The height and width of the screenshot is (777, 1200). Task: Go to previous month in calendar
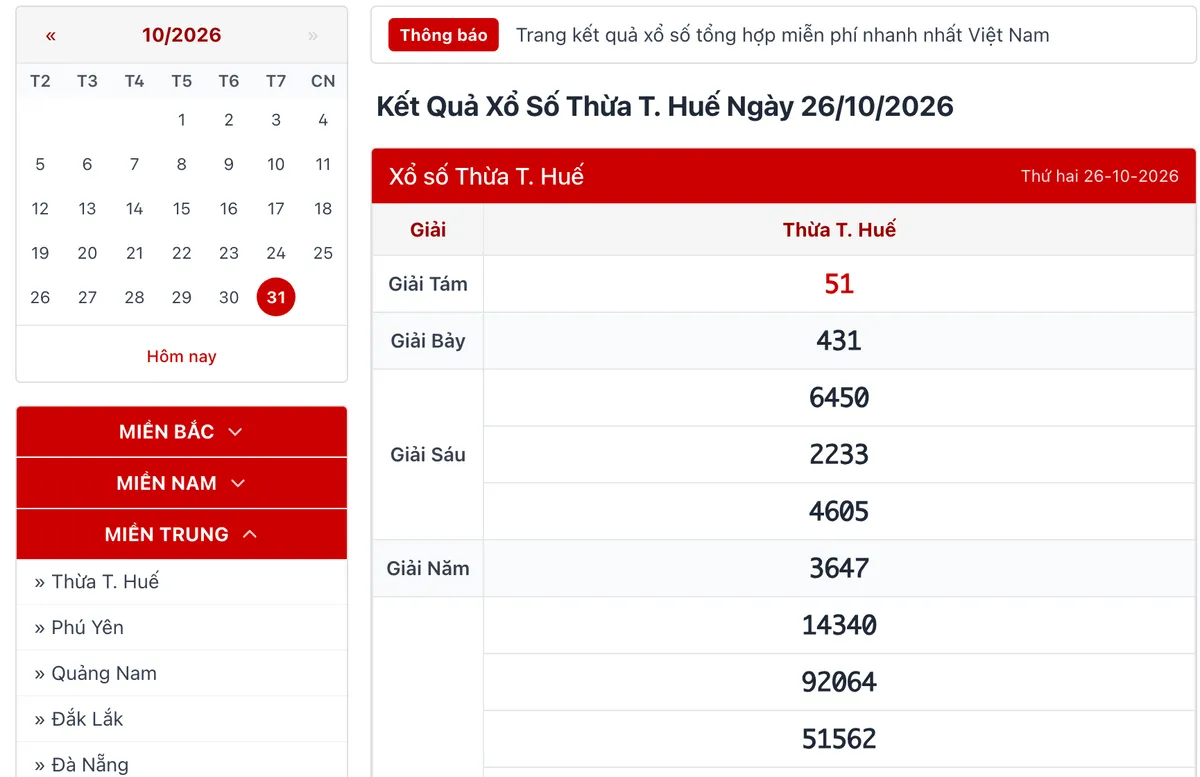(51, 36)
